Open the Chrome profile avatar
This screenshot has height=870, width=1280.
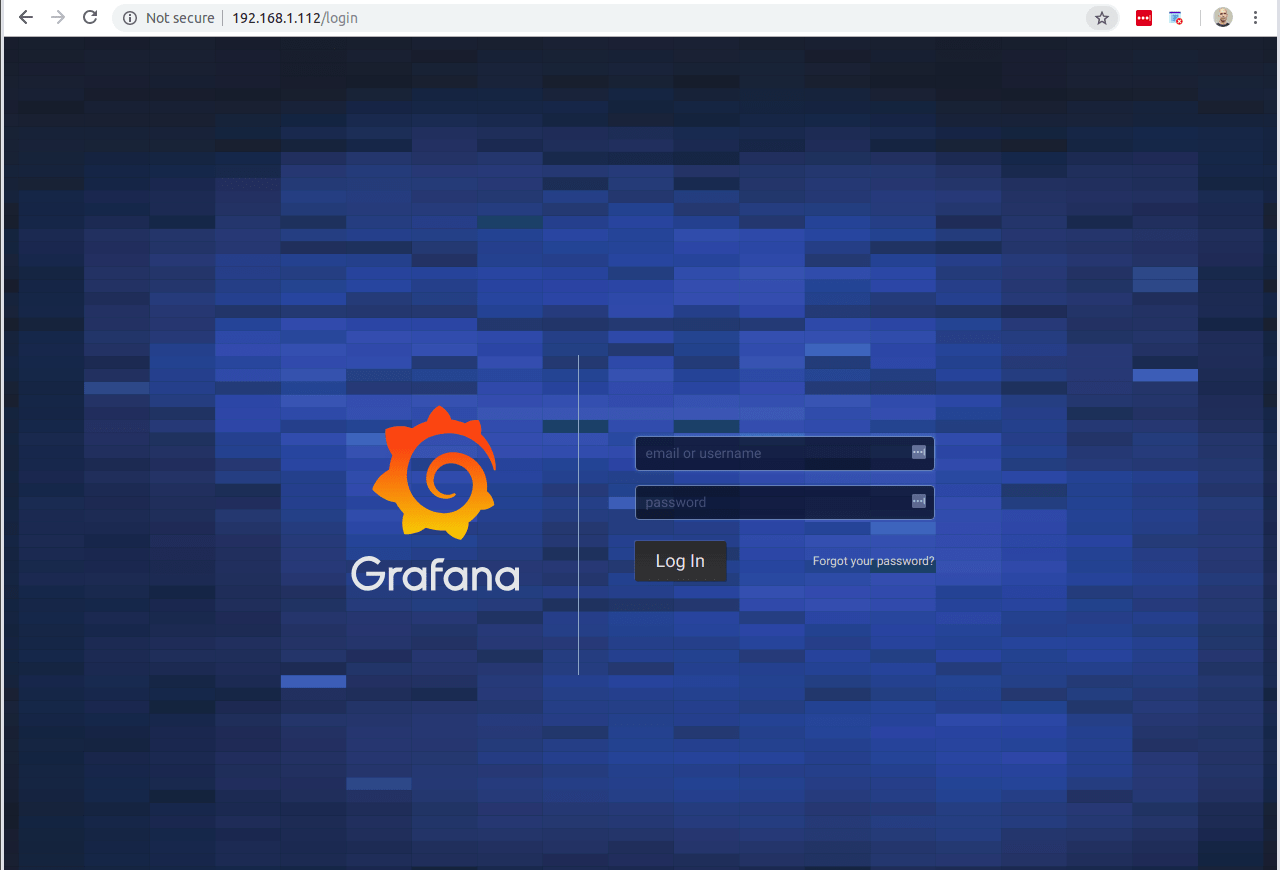[1222, 18]
